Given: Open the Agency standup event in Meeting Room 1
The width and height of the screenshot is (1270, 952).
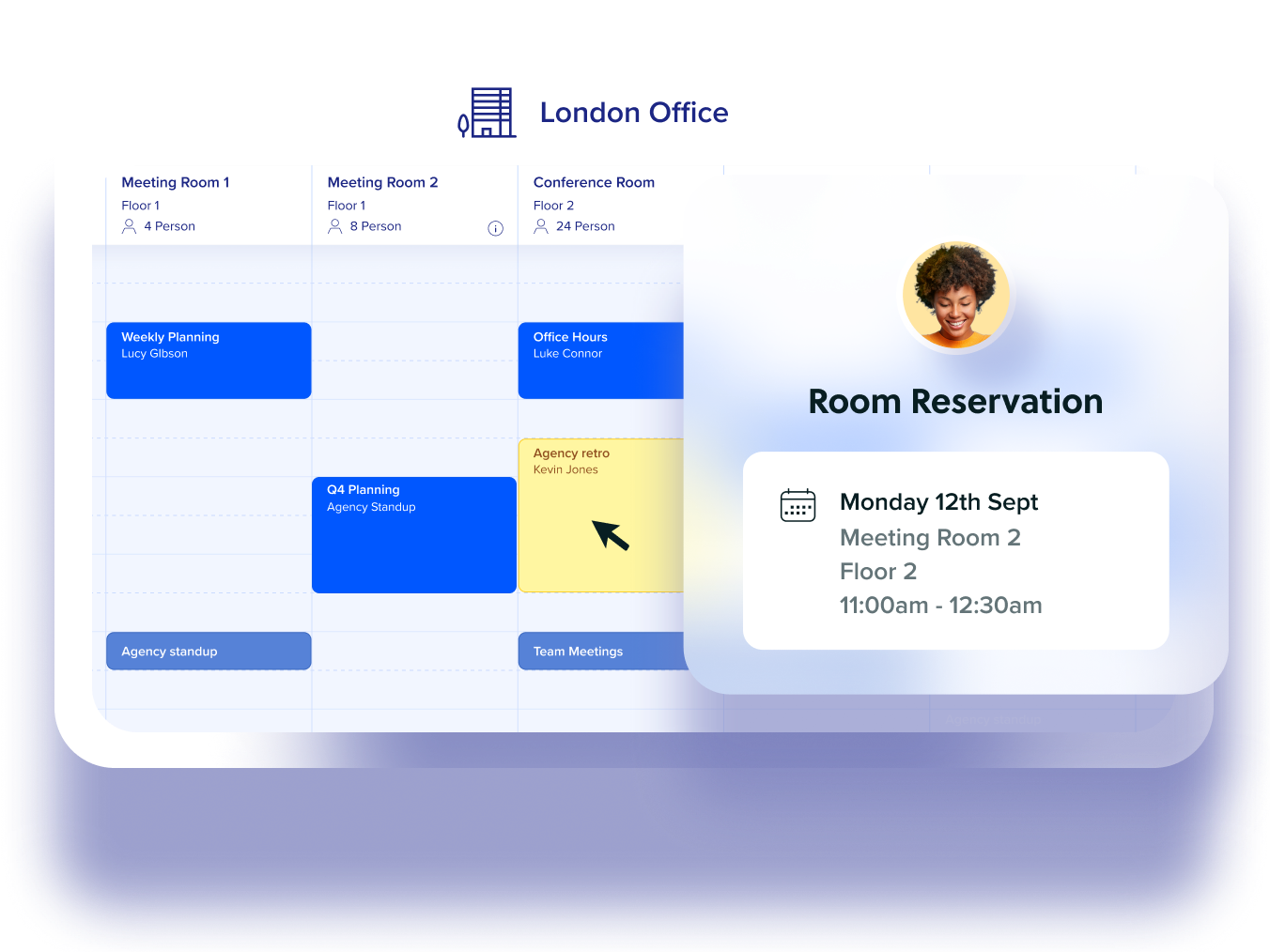Looking at the screenshot, I should [209, 651].
